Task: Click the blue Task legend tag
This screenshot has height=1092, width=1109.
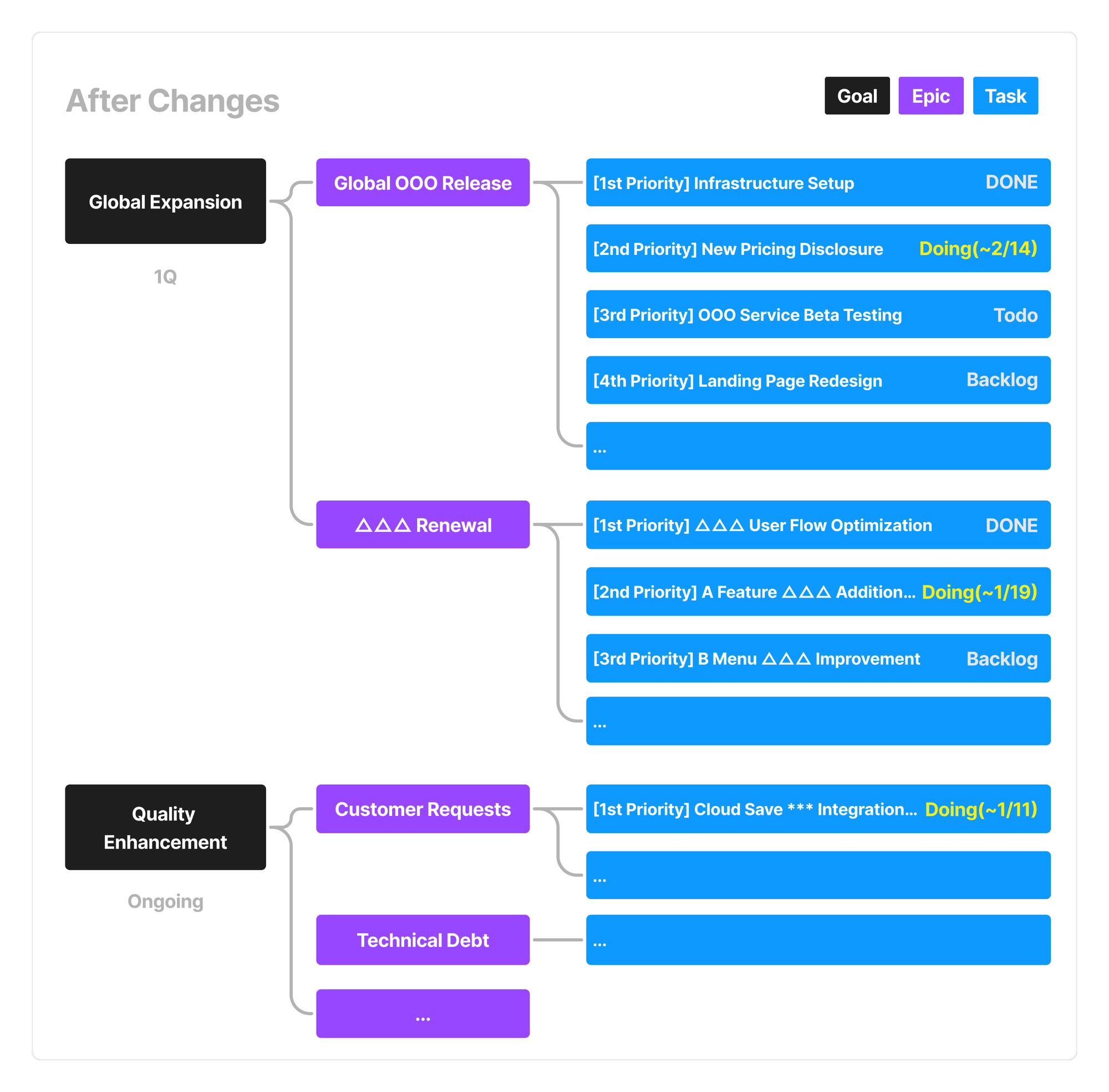Action: pos(1005,96)
